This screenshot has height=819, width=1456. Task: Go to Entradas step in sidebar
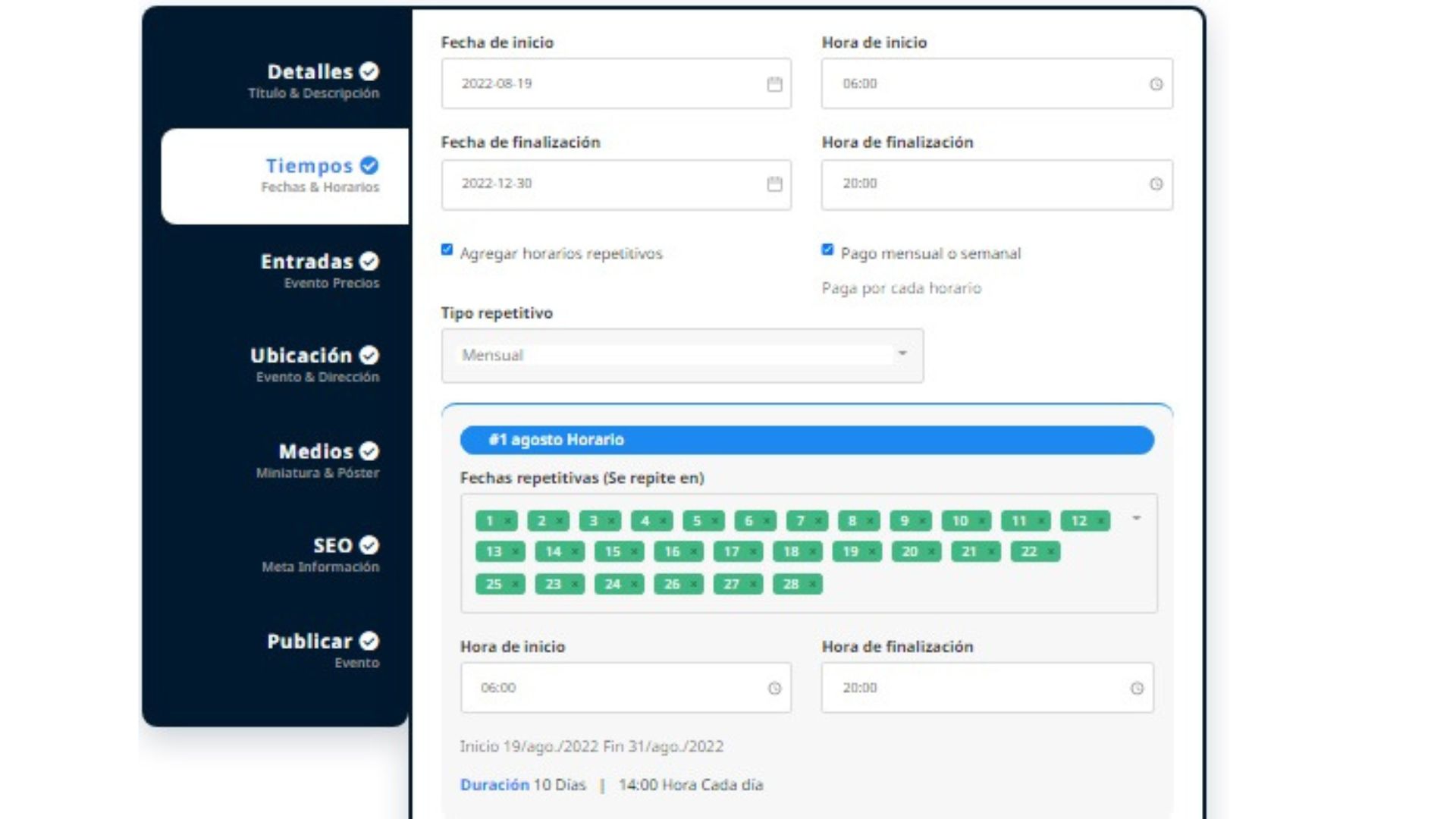point(318,269)
